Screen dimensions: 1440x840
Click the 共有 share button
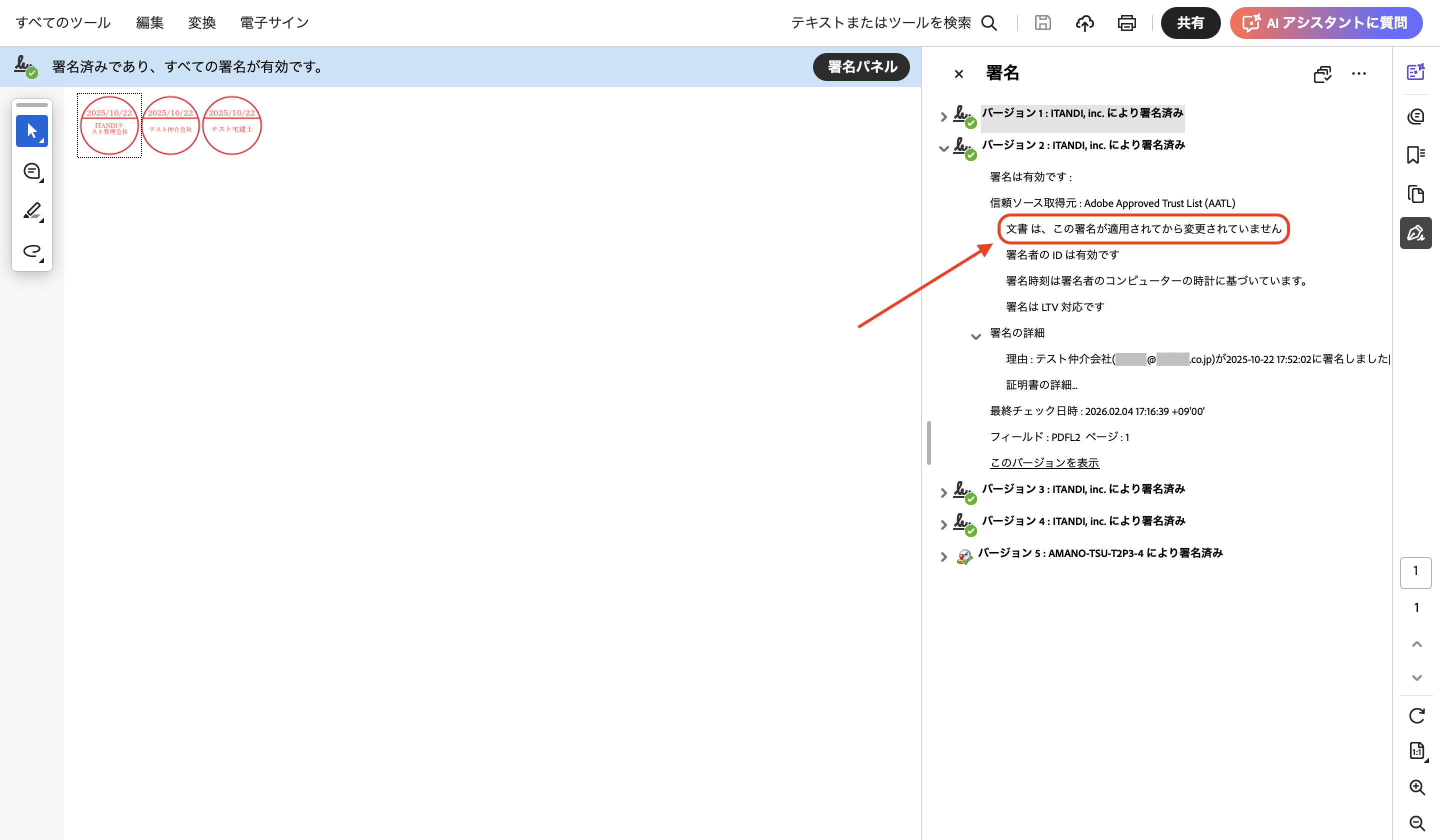pos(1190,23)
